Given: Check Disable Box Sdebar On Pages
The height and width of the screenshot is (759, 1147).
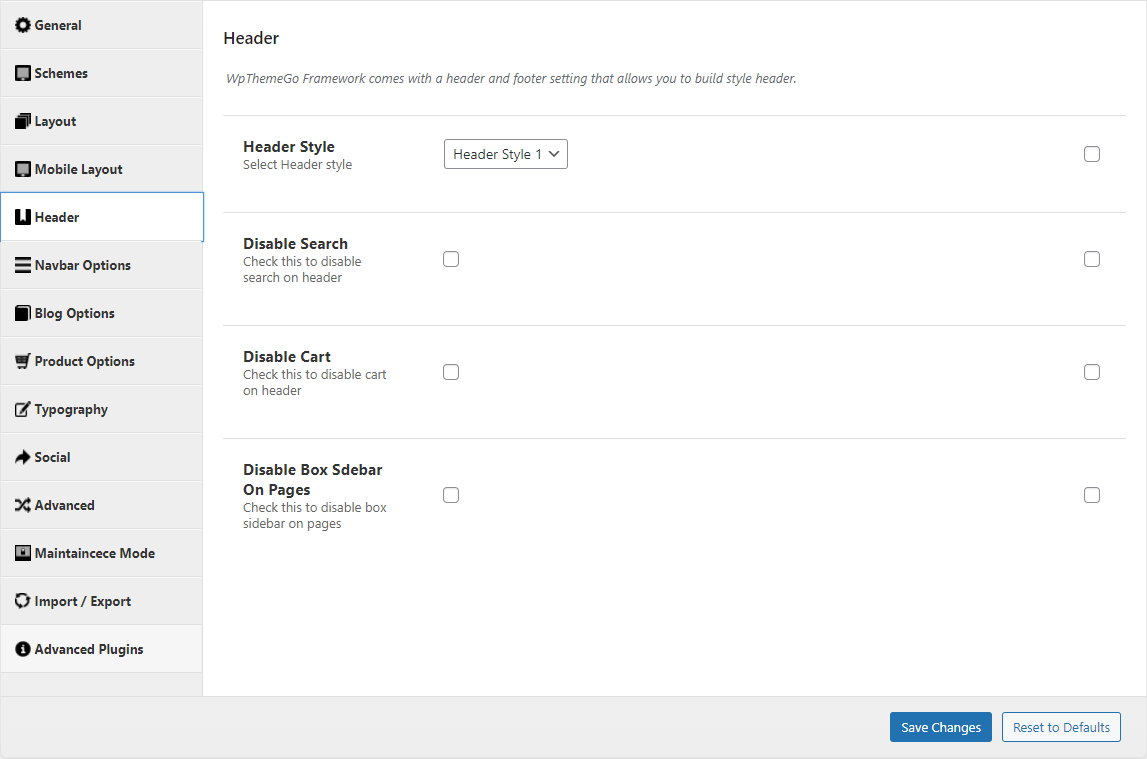Looking at the screenshot, I should tap(451, 495).
